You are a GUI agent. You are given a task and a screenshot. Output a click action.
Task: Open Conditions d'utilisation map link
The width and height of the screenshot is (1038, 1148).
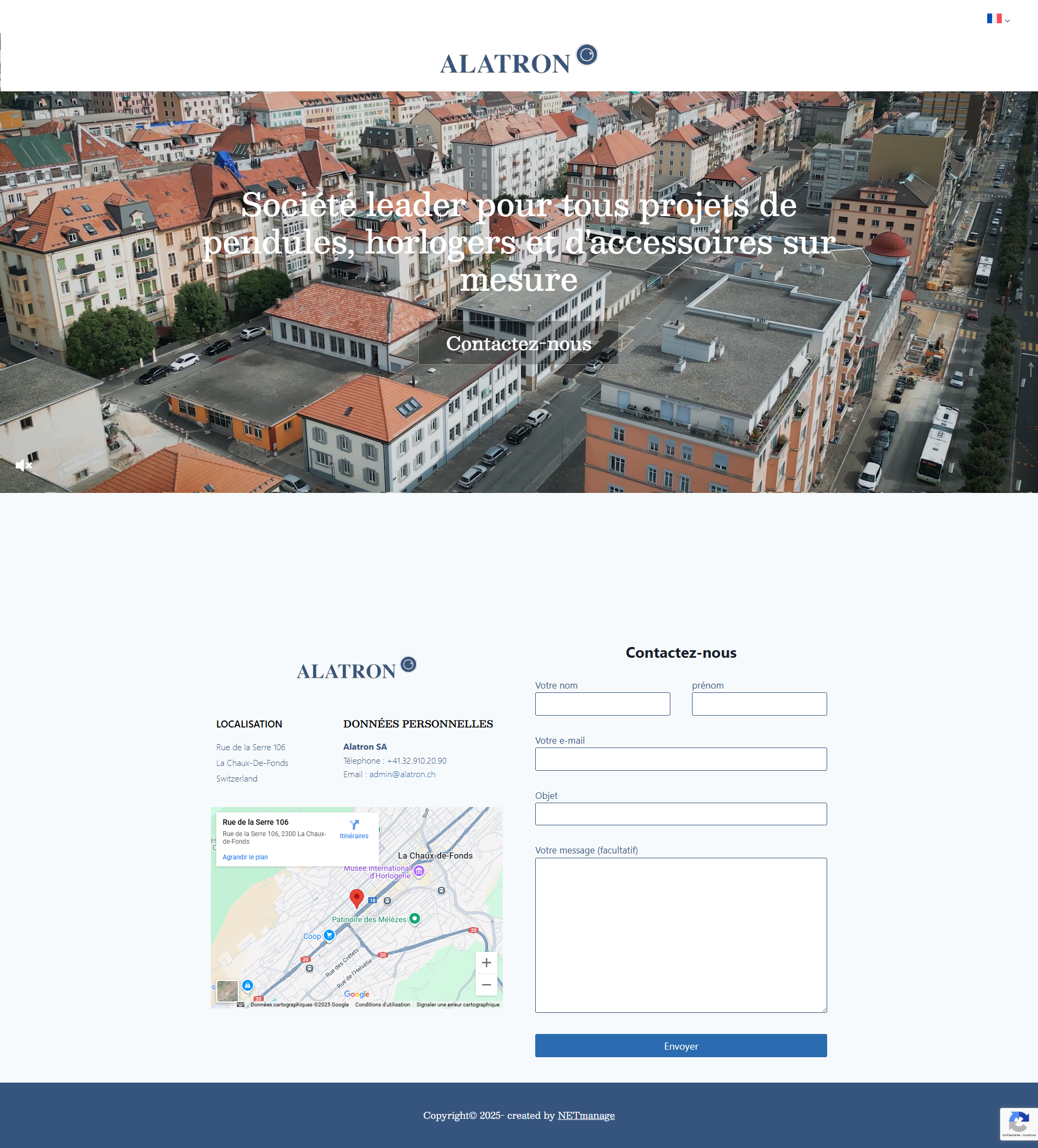382,1004
